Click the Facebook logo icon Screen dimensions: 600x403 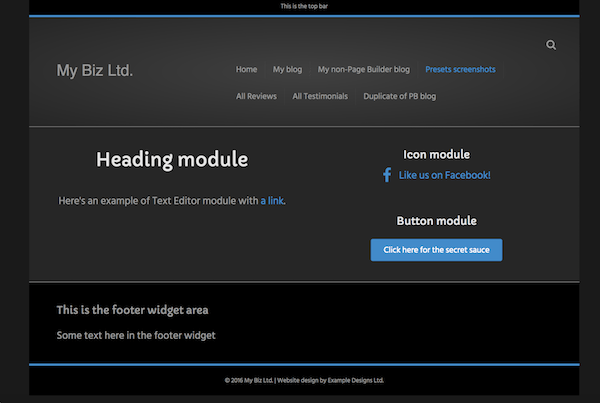387,175
